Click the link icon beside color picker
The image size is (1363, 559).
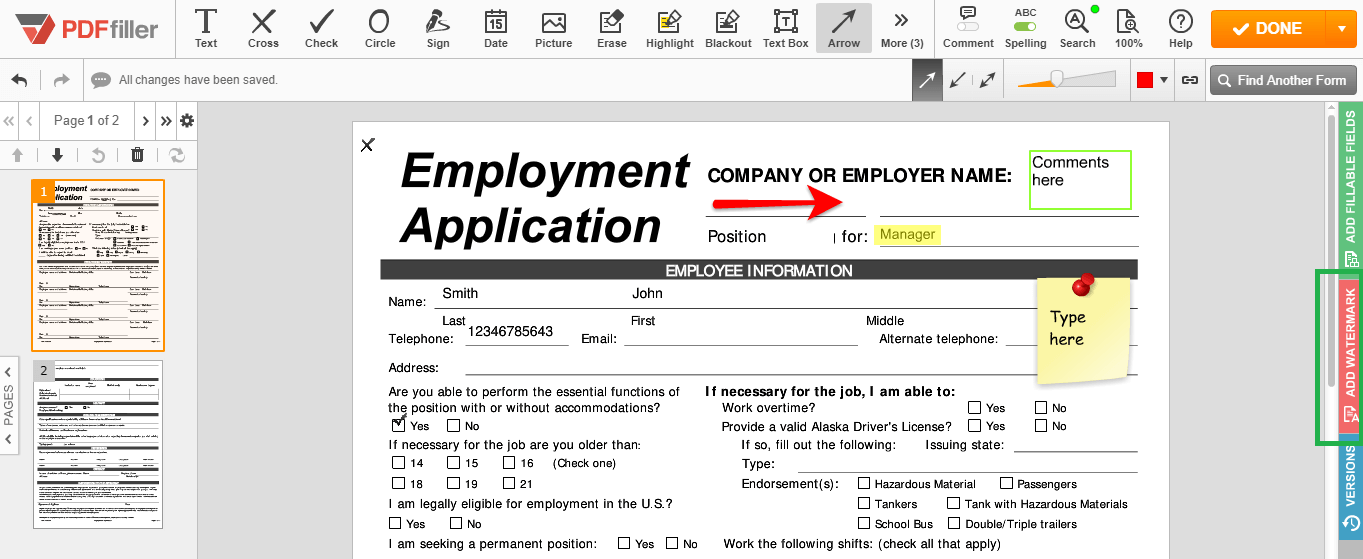[1190, 80]
